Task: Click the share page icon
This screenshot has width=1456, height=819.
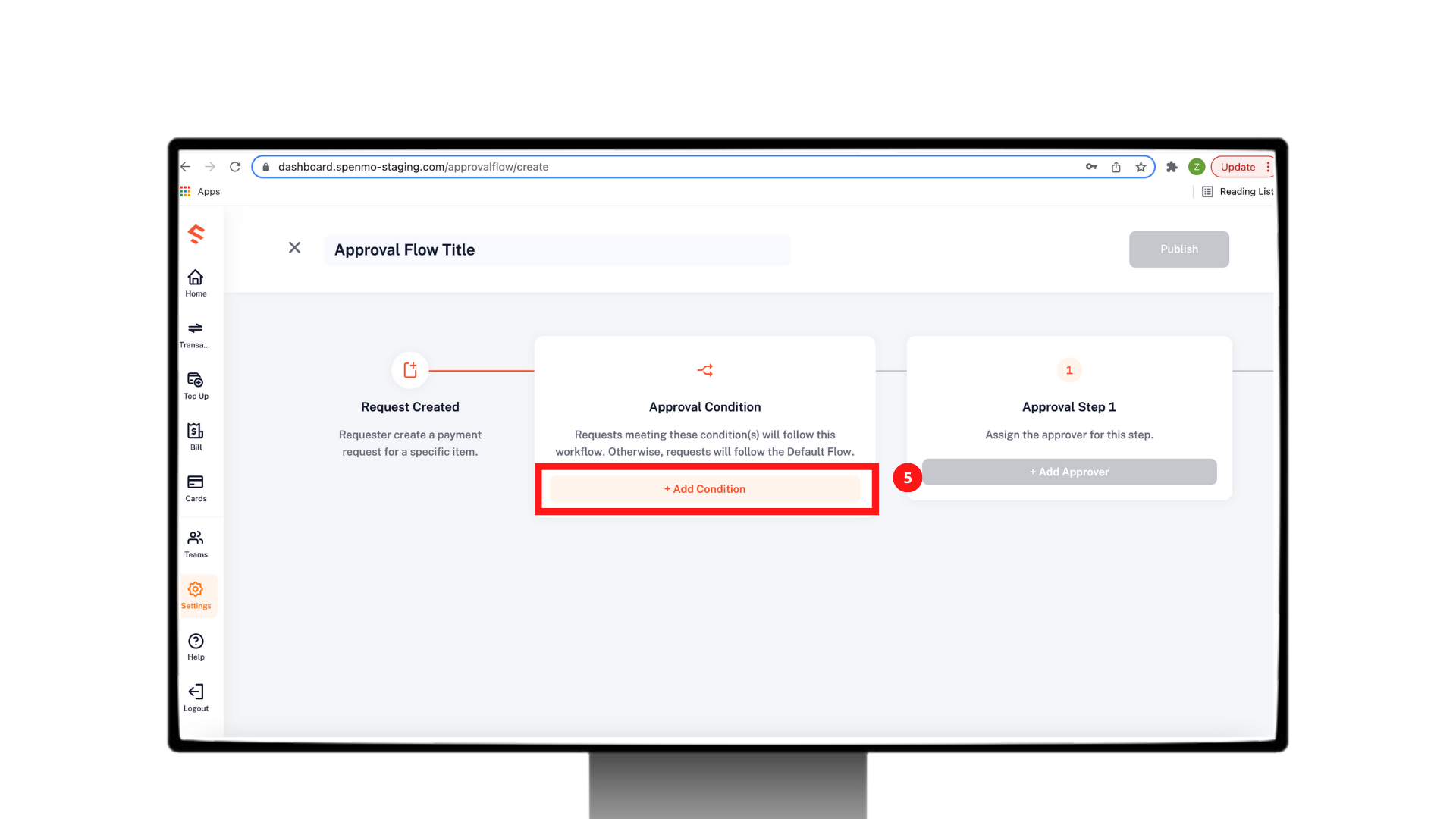Action: tap(1116, 167)
